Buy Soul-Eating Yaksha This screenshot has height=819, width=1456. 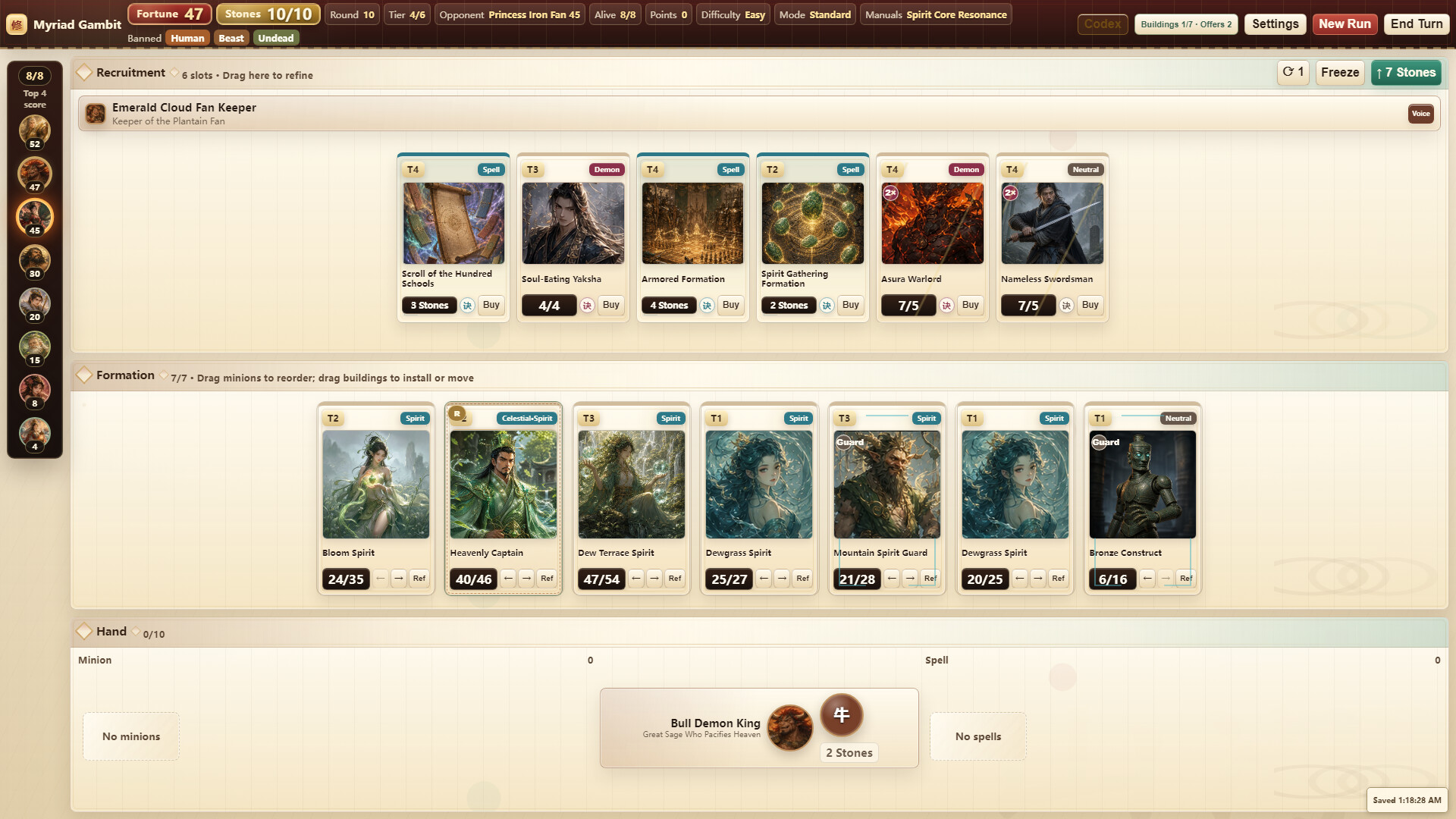tap(611, 305)
